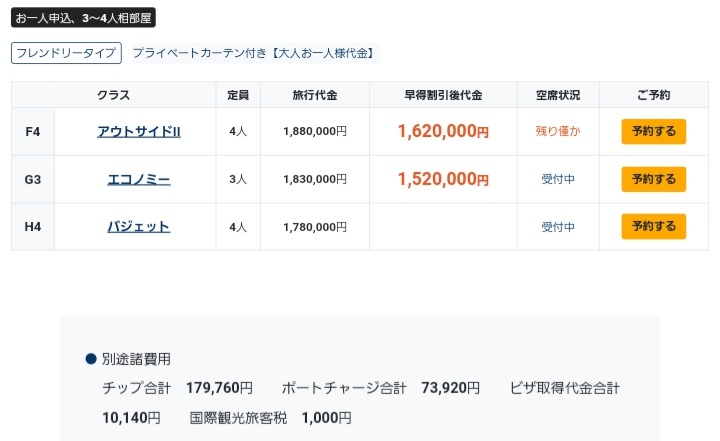Screen dimensions: 720x441
Task: Click the discounted price 1,620,000円
Action: [443, 131]
